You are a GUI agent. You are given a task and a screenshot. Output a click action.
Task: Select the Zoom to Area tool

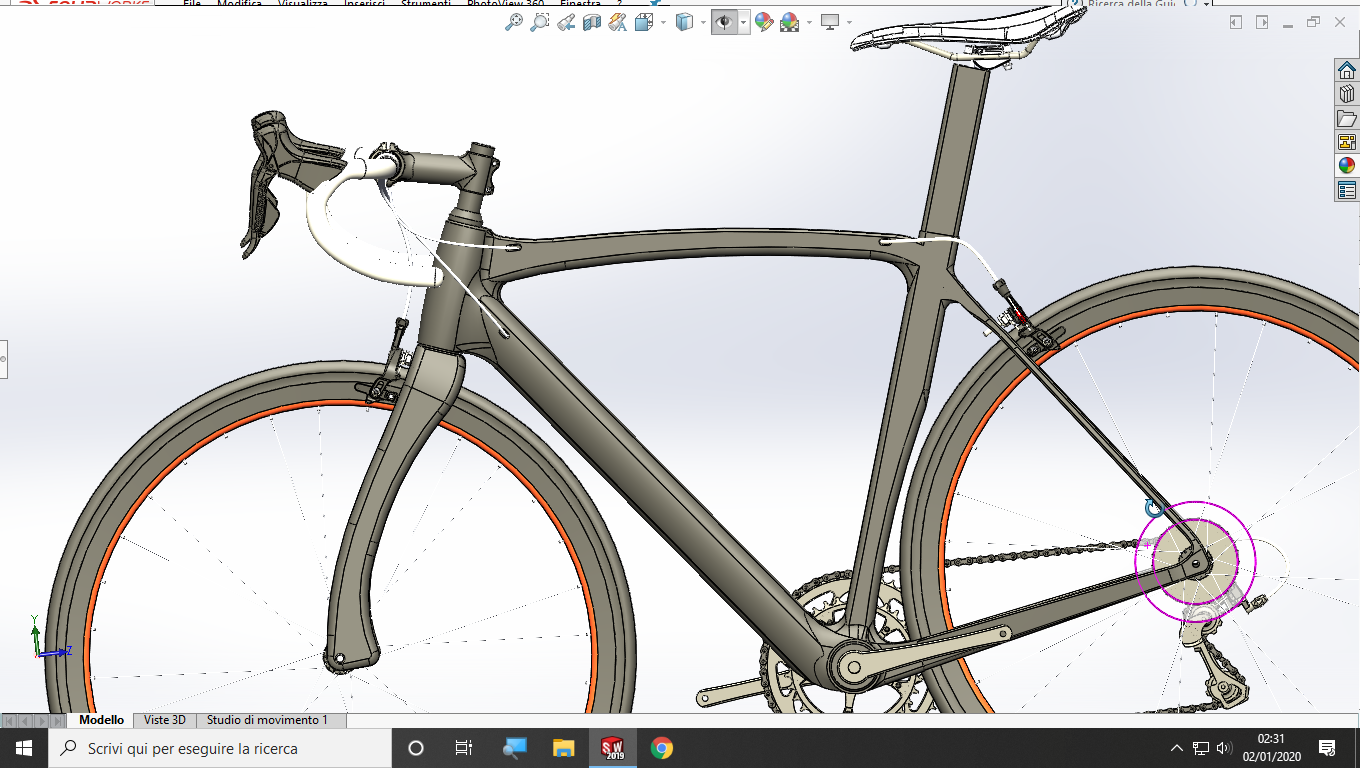(540, 22)
